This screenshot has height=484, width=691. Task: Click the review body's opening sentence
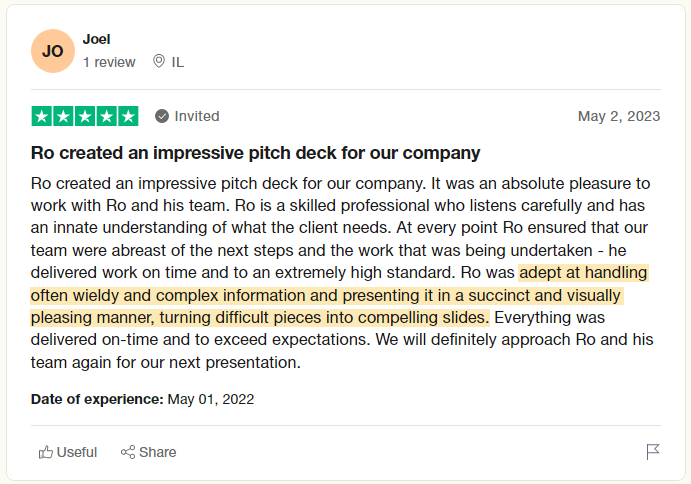pos(228,184)
